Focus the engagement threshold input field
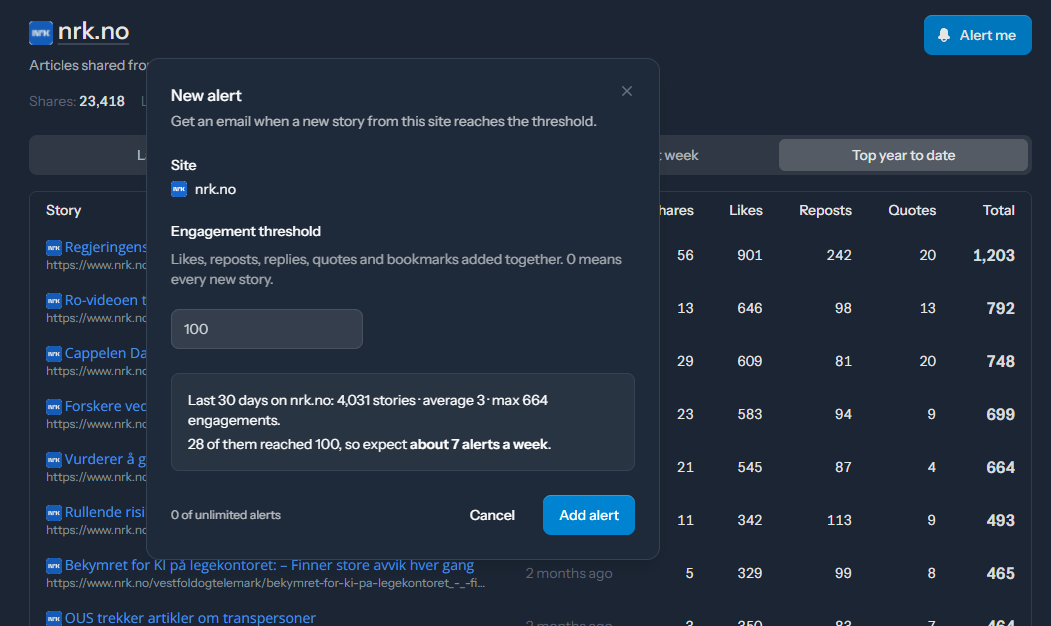Screen dimensions: 1051x626 (267, 329)
